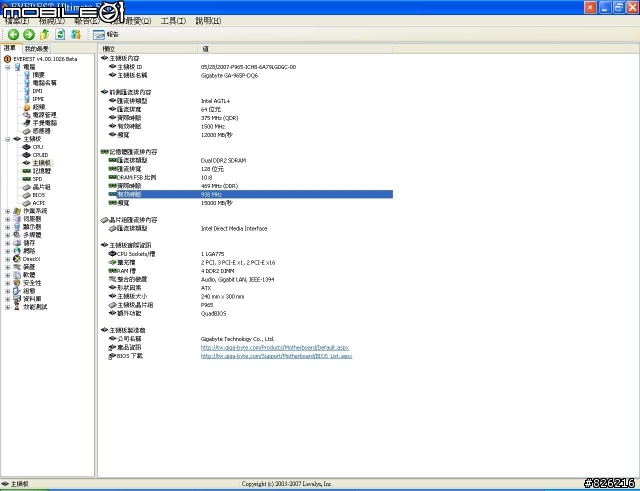Click the Intel Direct Media Interface value
This screenshot has height=491, width=640.
(x=234, y=229)
